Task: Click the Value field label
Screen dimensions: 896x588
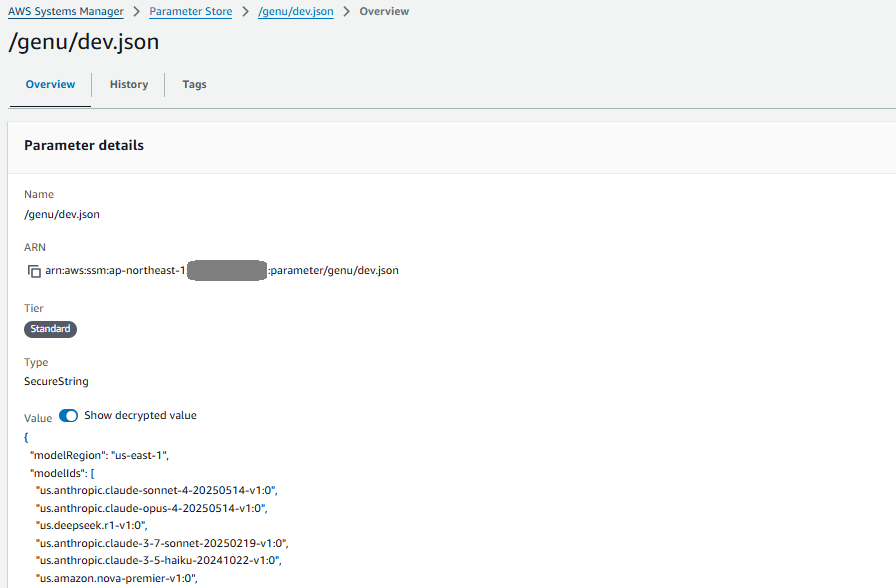Action: coord(38,418)
